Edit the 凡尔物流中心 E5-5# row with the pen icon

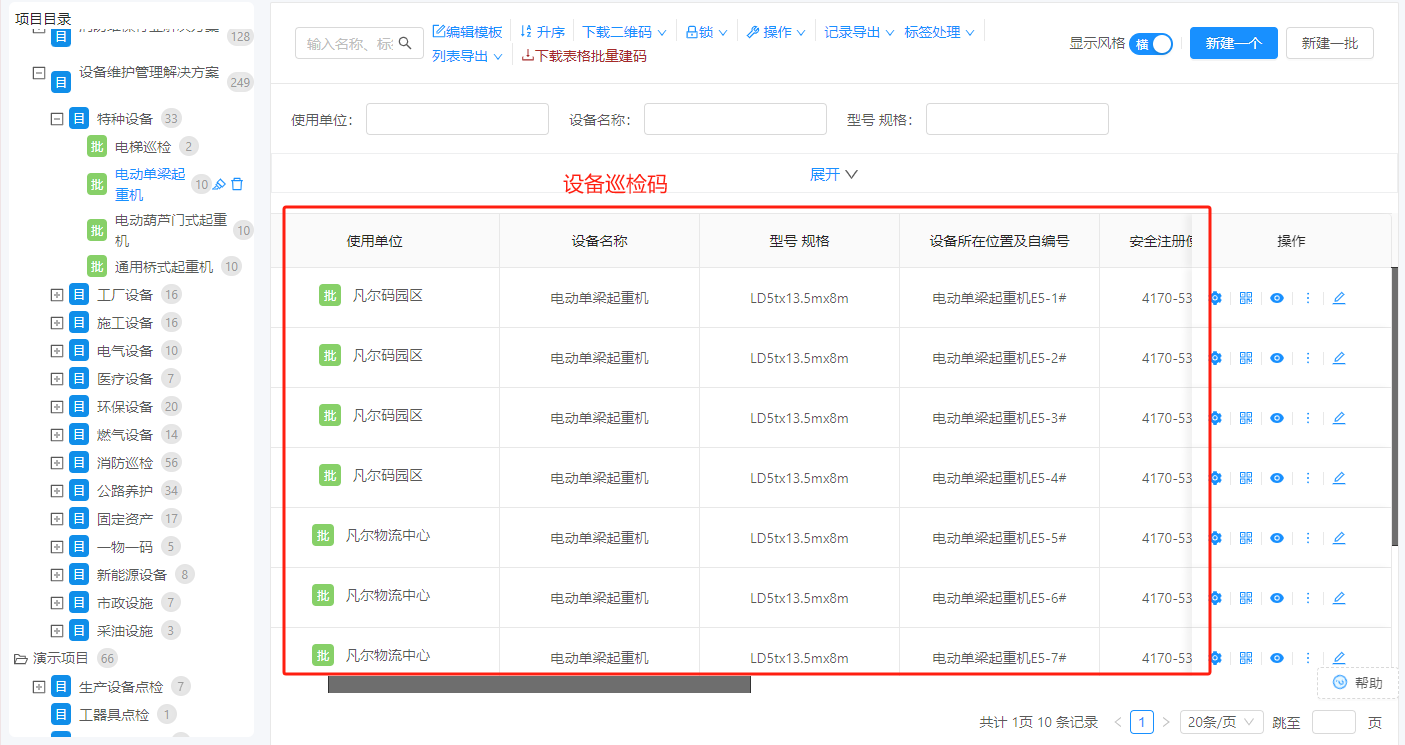[1339, 537]
